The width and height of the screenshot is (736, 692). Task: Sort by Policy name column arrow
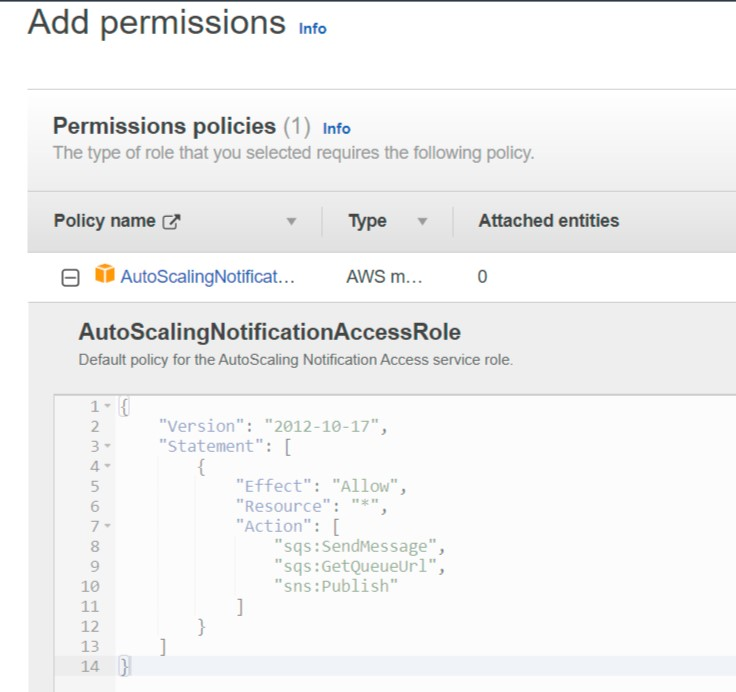[x=291, y=221]
